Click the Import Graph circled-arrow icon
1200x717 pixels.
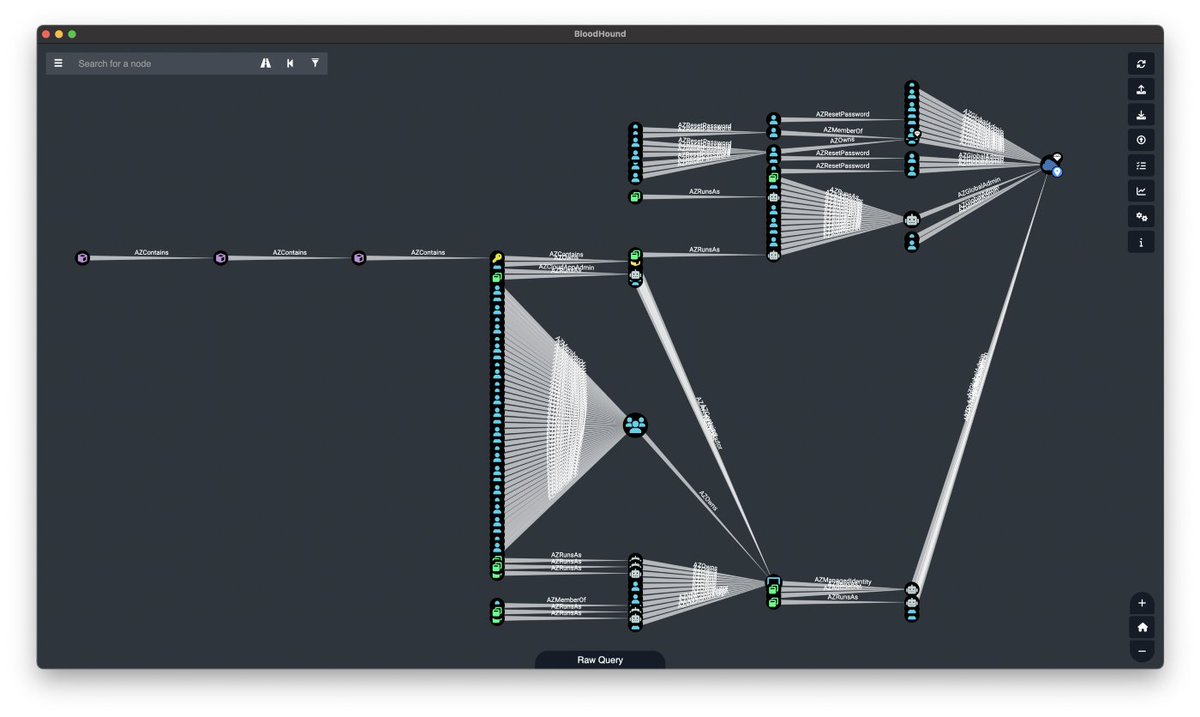pos(1141,140)
